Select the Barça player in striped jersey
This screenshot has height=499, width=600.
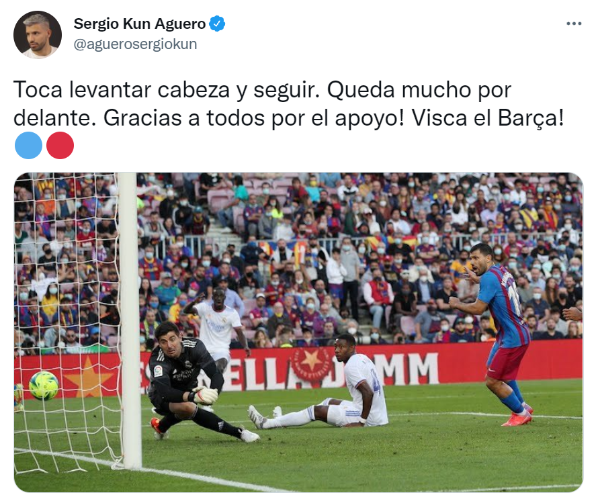pyautogui.click(x=496, y=333)
